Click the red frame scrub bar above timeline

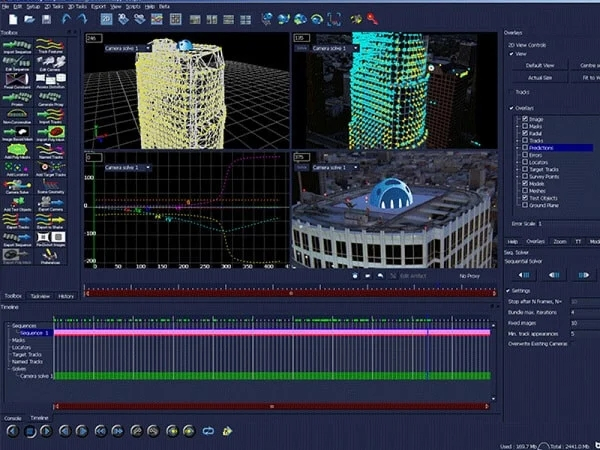pos(290,294)
